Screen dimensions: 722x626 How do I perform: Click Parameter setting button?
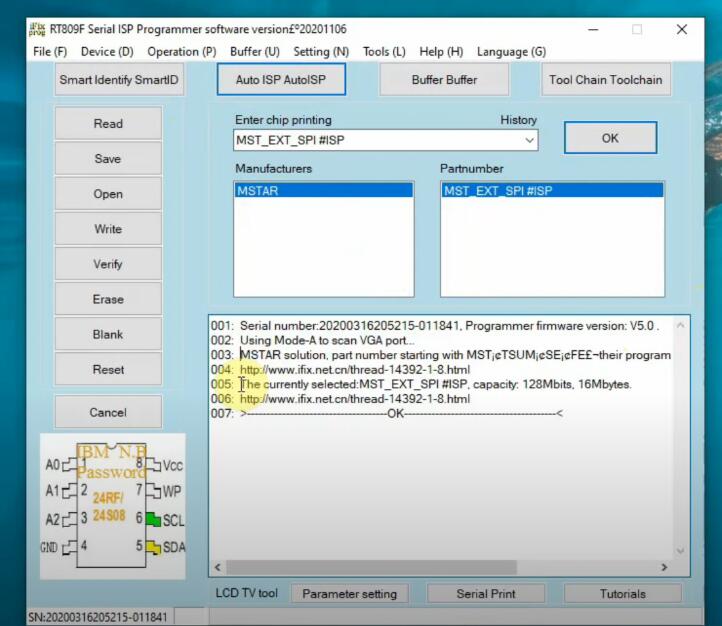[349, 594]
